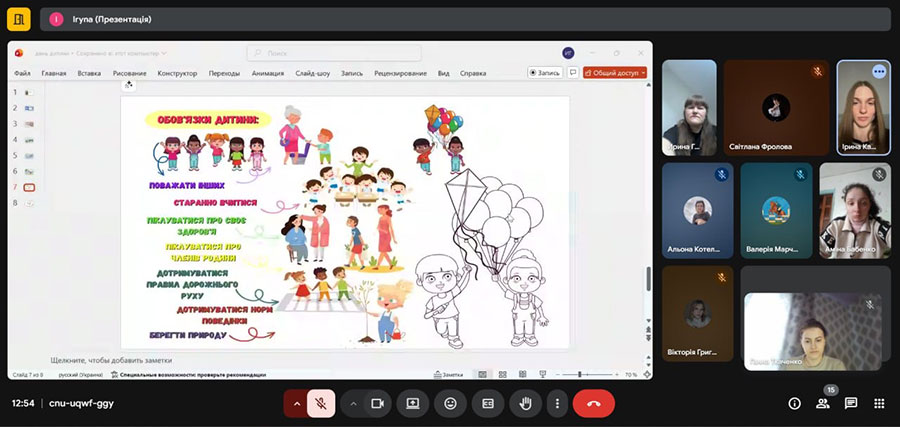900x427 pixels.
Task: Select slide 2 thumbnail
Action: coord(29,108)
